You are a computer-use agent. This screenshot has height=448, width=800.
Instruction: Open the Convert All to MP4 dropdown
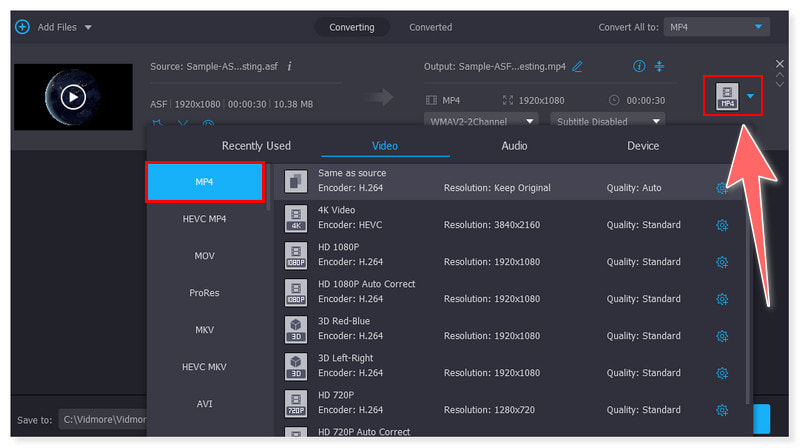click(x=716, y=27)
